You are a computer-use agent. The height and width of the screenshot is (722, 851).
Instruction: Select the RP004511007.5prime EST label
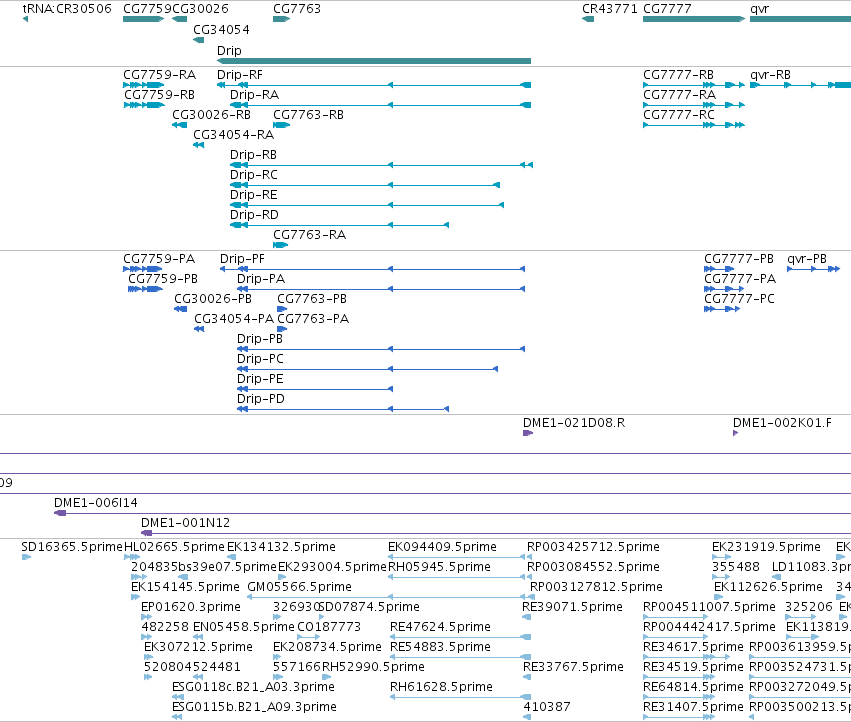(x=709, y=607)
